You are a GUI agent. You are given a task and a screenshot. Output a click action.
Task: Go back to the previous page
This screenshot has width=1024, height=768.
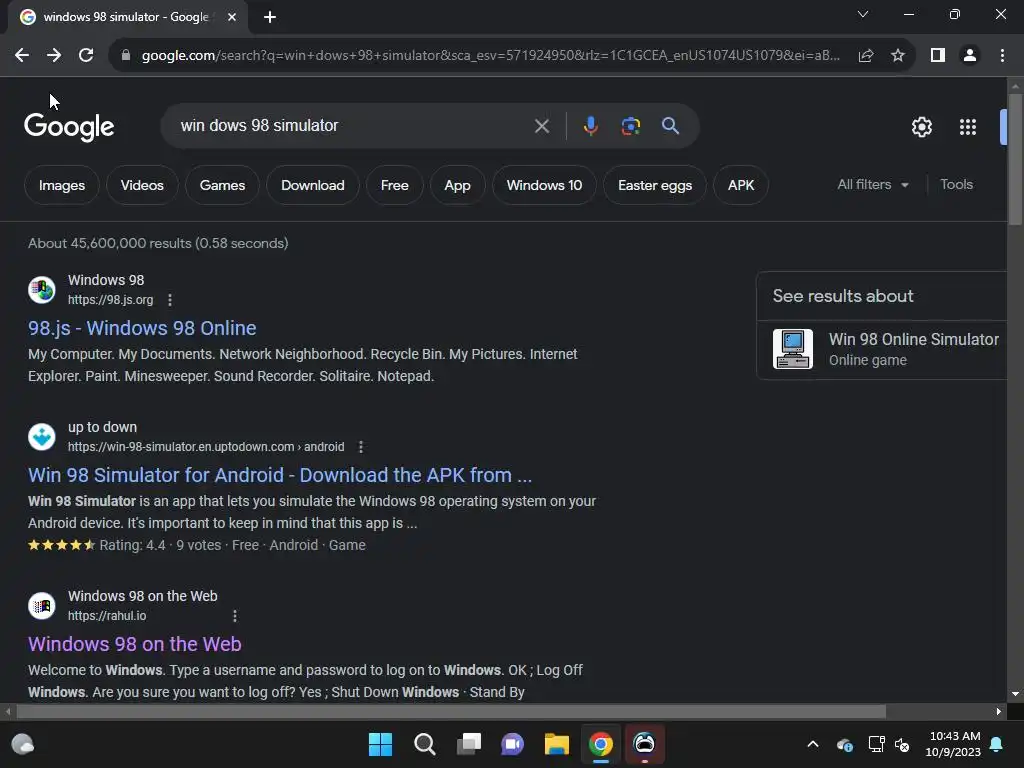pyautogui.click(x=22, y=56)
